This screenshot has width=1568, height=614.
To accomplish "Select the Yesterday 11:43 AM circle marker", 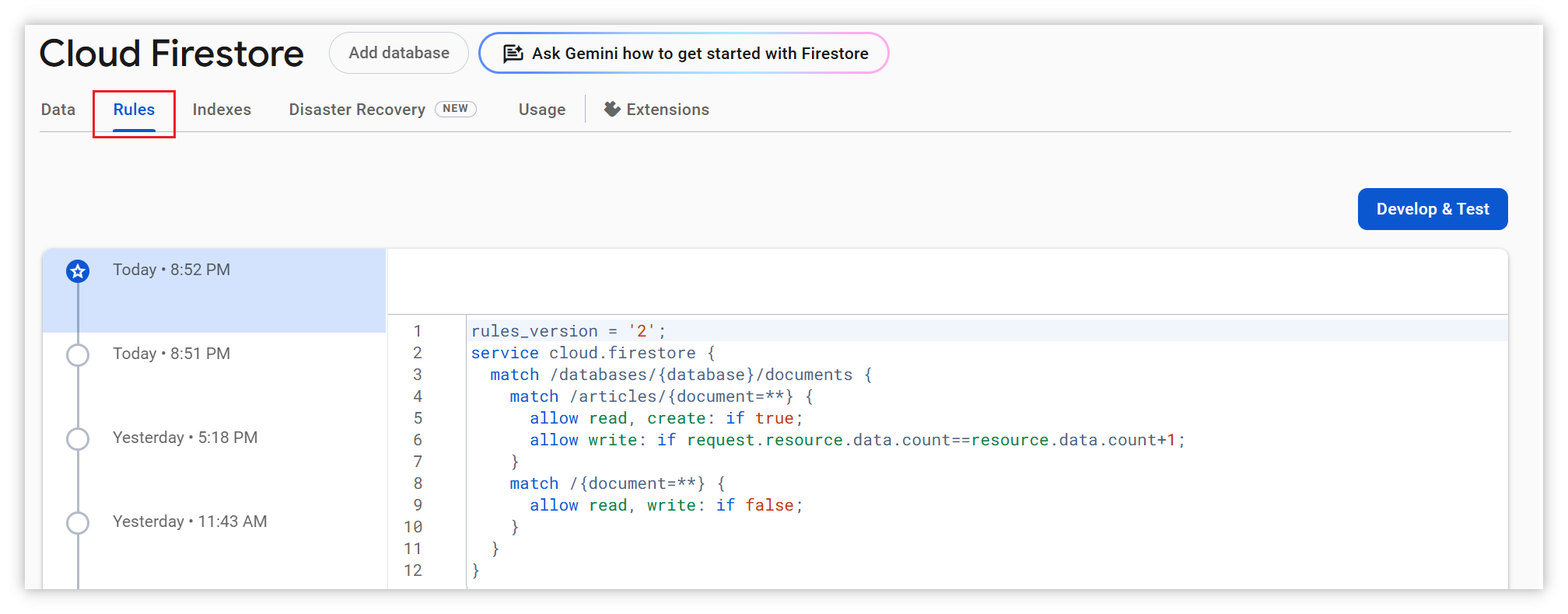I will coord(78,523).
